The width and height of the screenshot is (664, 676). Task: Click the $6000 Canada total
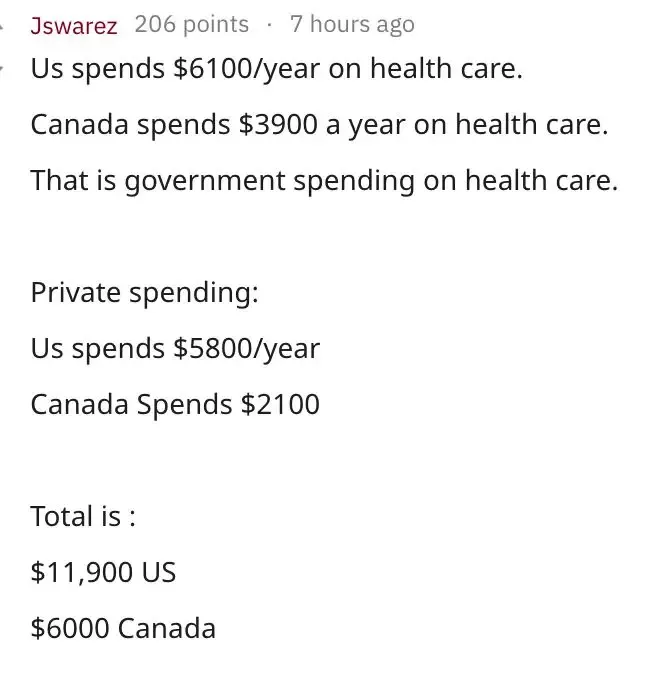[123, 628]
